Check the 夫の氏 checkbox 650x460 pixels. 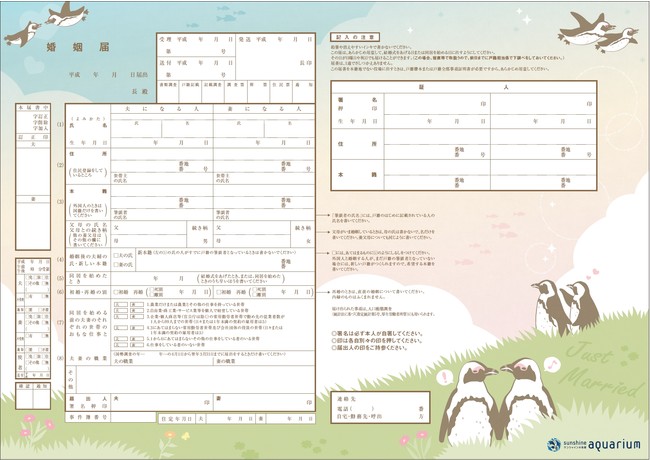(x=117, y=255)
